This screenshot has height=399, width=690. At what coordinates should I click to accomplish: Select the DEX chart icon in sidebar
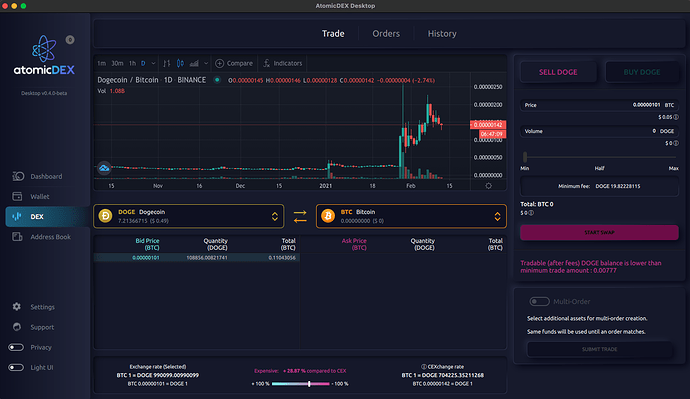click(17, 216)
